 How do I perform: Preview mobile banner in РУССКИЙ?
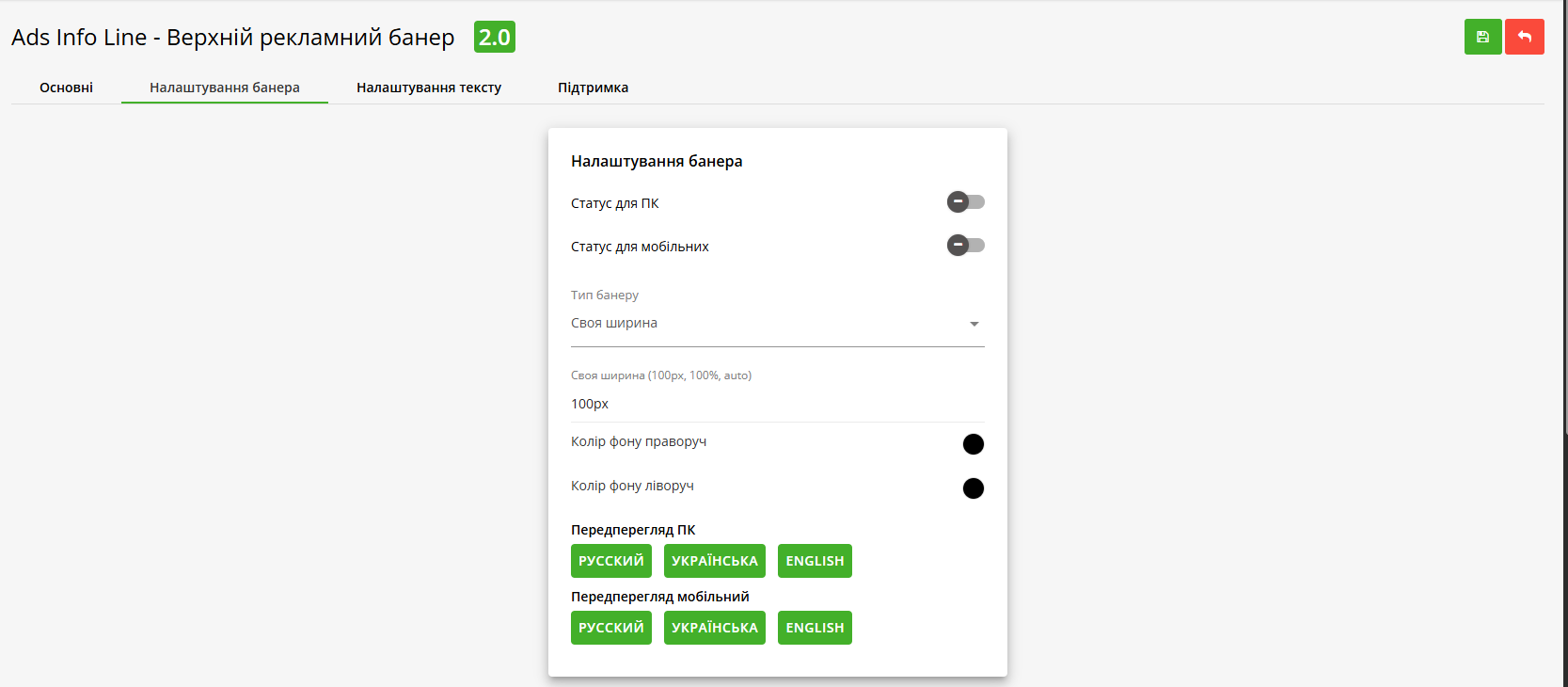pos(610,628)
